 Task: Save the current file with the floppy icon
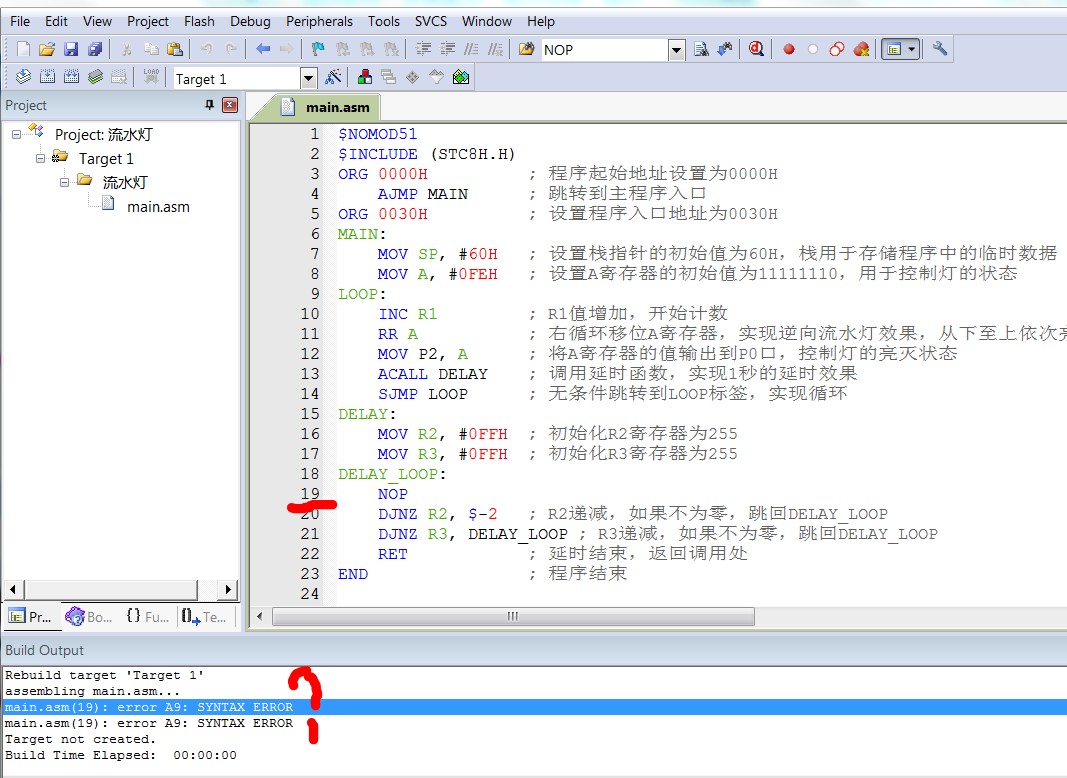71,49
